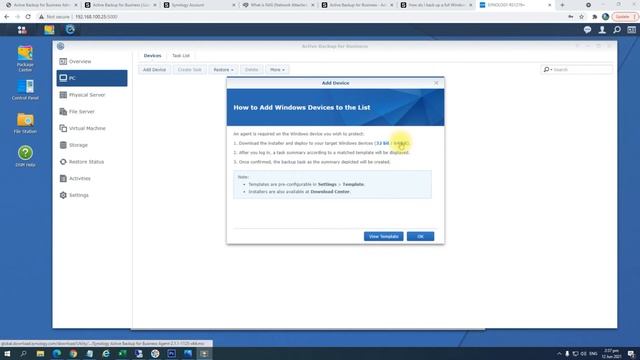Open browser extensions puzzle icon

click(x=594, y=17)
